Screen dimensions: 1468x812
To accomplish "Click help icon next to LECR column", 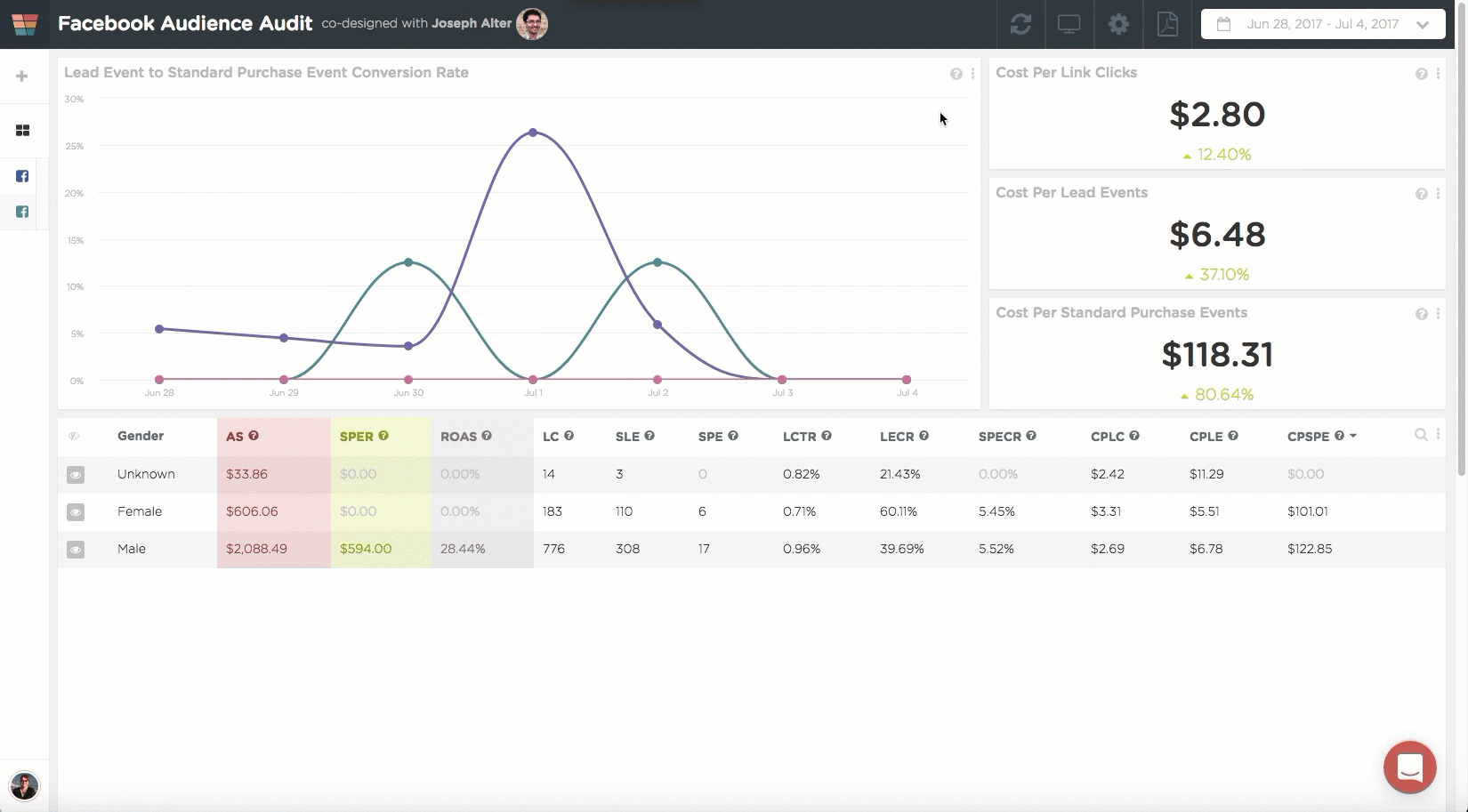I will (x=924, y=436).
